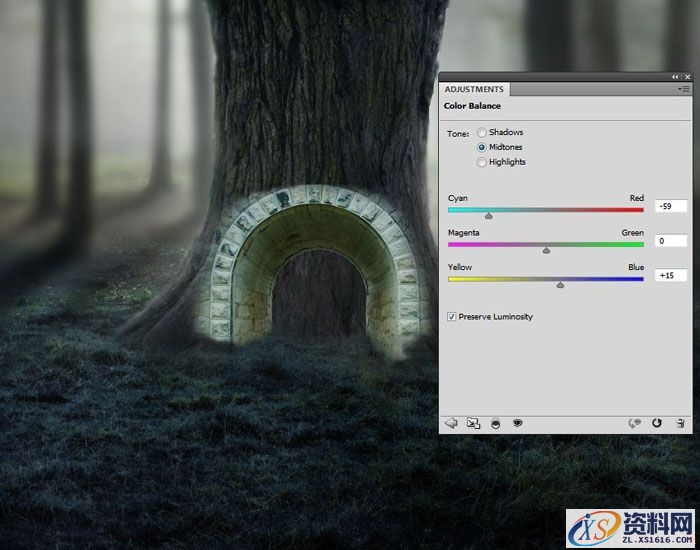Click the return to adjustment list arrow

(451, 423)
